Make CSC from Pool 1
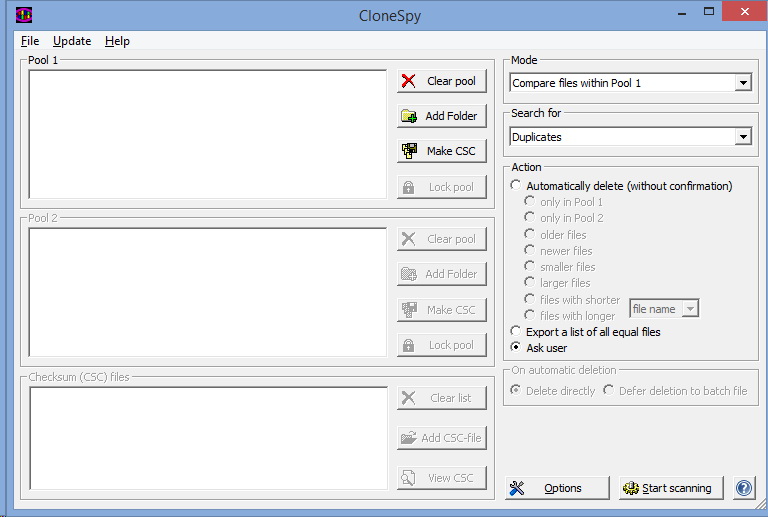This screenshot has height=517, width=768. [x=442, y=151]
